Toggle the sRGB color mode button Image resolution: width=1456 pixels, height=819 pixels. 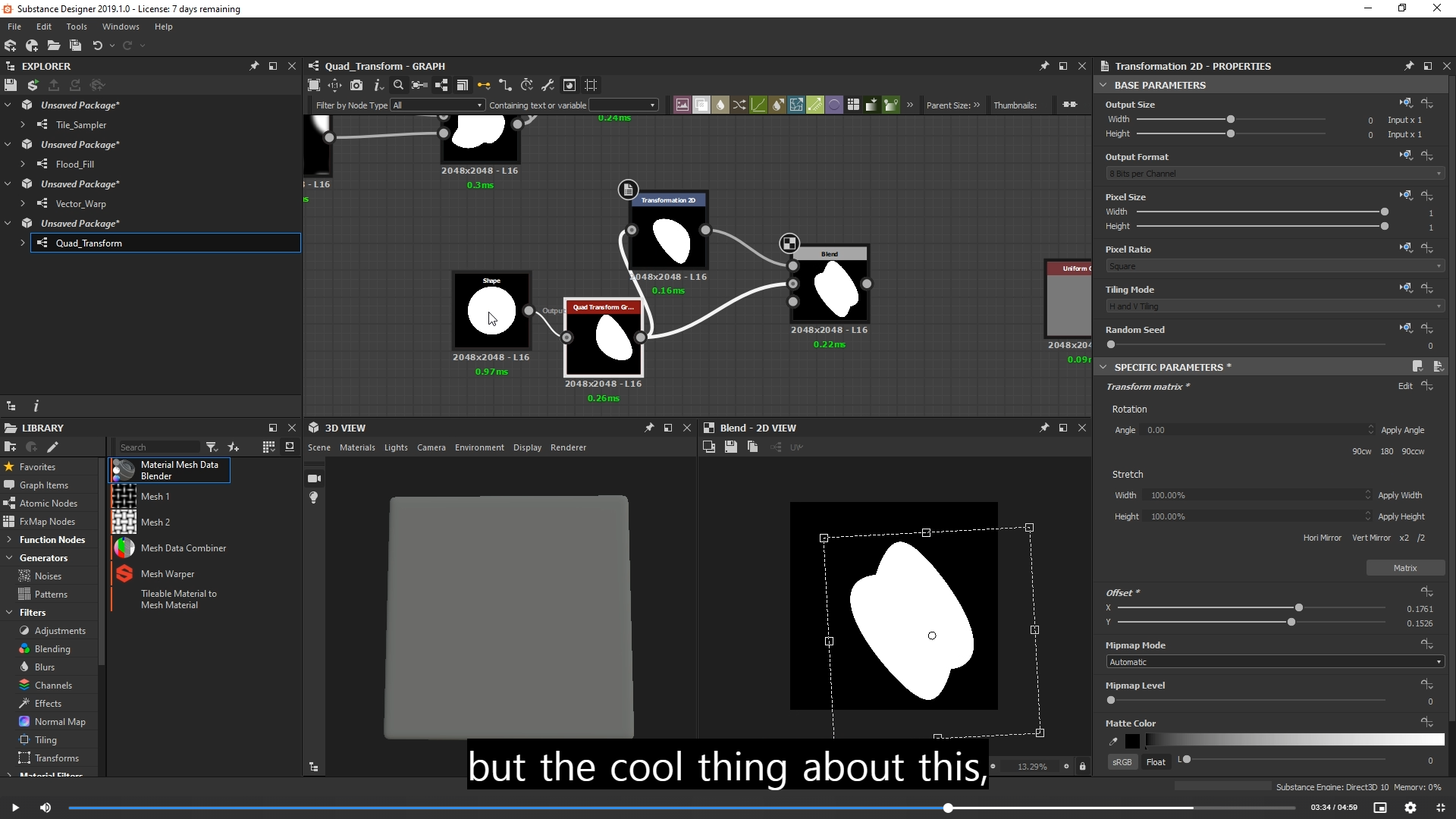click(1122, 762)
